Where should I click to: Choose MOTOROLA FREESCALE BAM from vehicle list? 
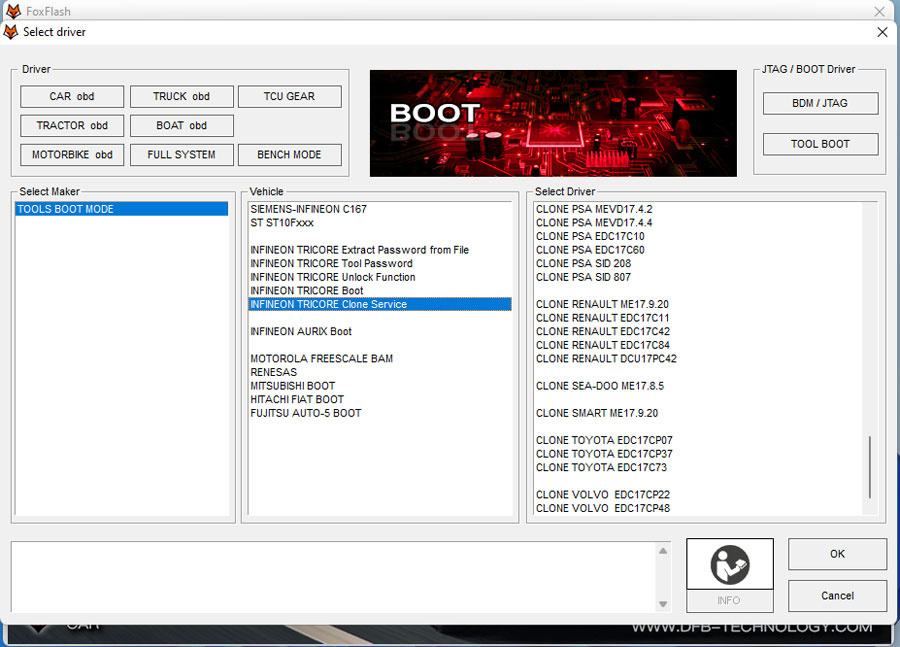tap(321, 358)
